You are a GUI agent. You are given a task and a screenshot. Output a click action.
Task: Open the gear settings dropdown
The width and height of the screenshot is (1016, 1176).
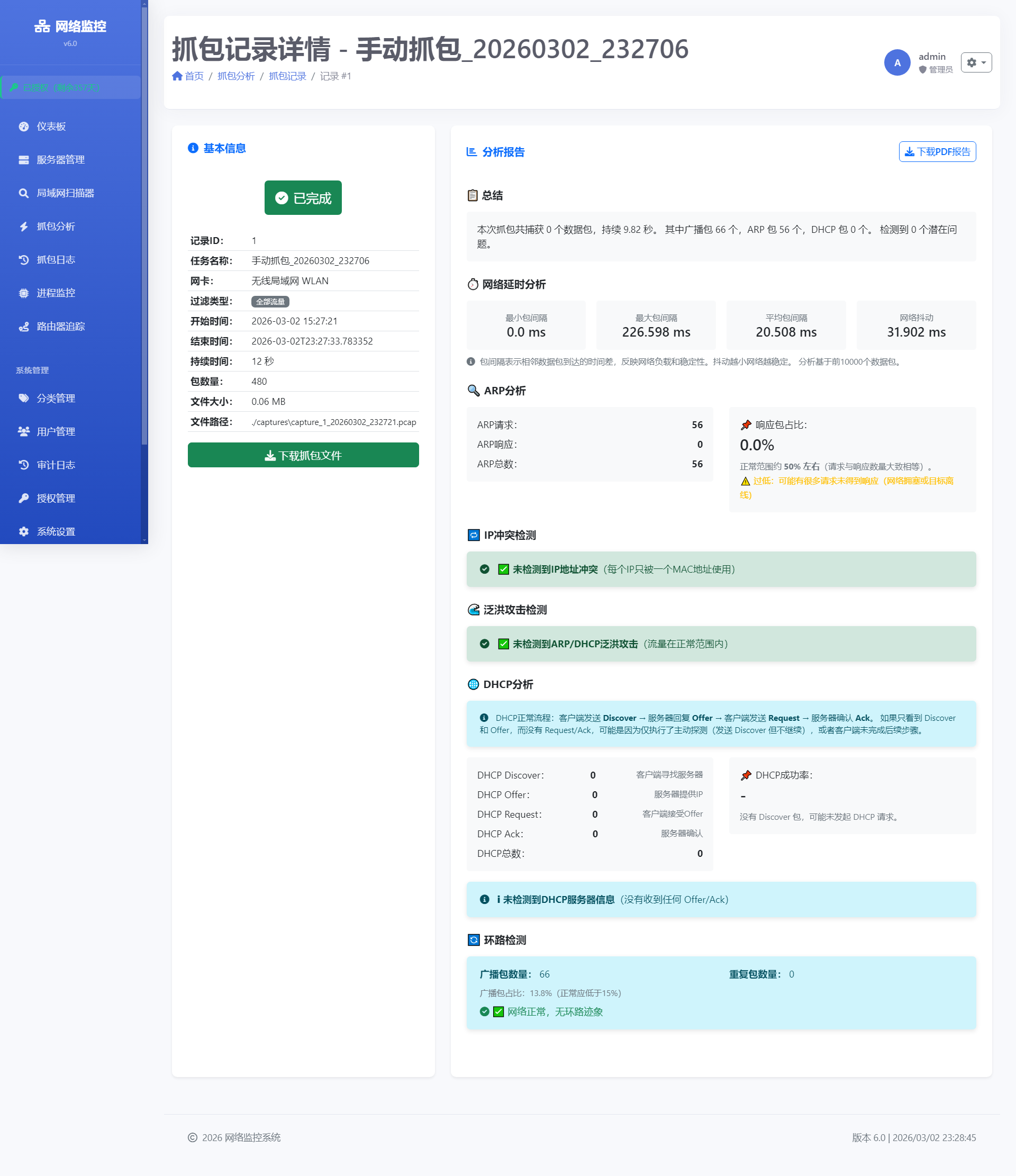click(976, 62)
